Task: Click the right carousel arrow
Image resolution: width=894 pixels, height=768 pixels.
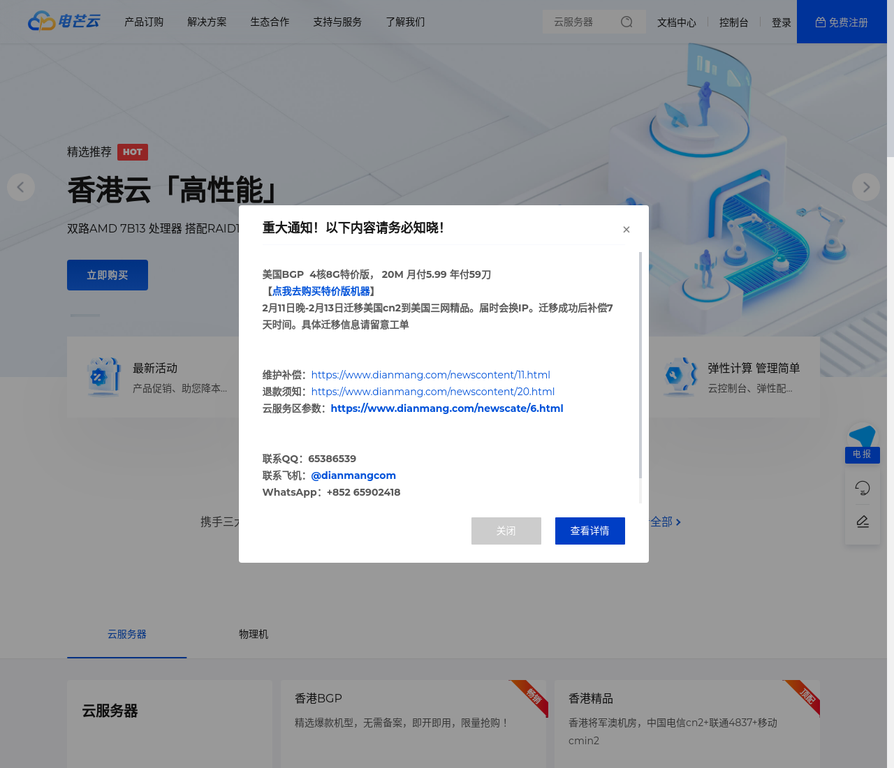Action: [x=866, y=187]
